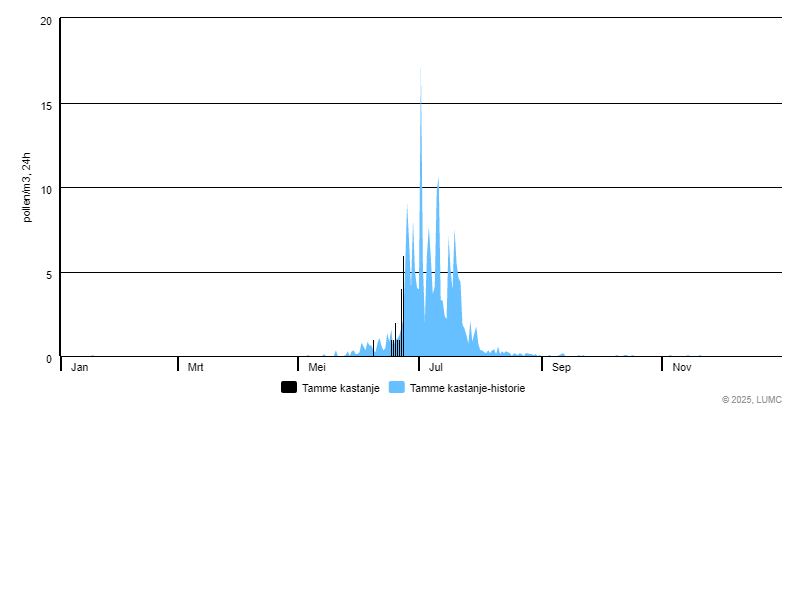Click the y-axis value 5
Image resolution: width=800 pixels, height=600 pixels.
coord(49,275)
